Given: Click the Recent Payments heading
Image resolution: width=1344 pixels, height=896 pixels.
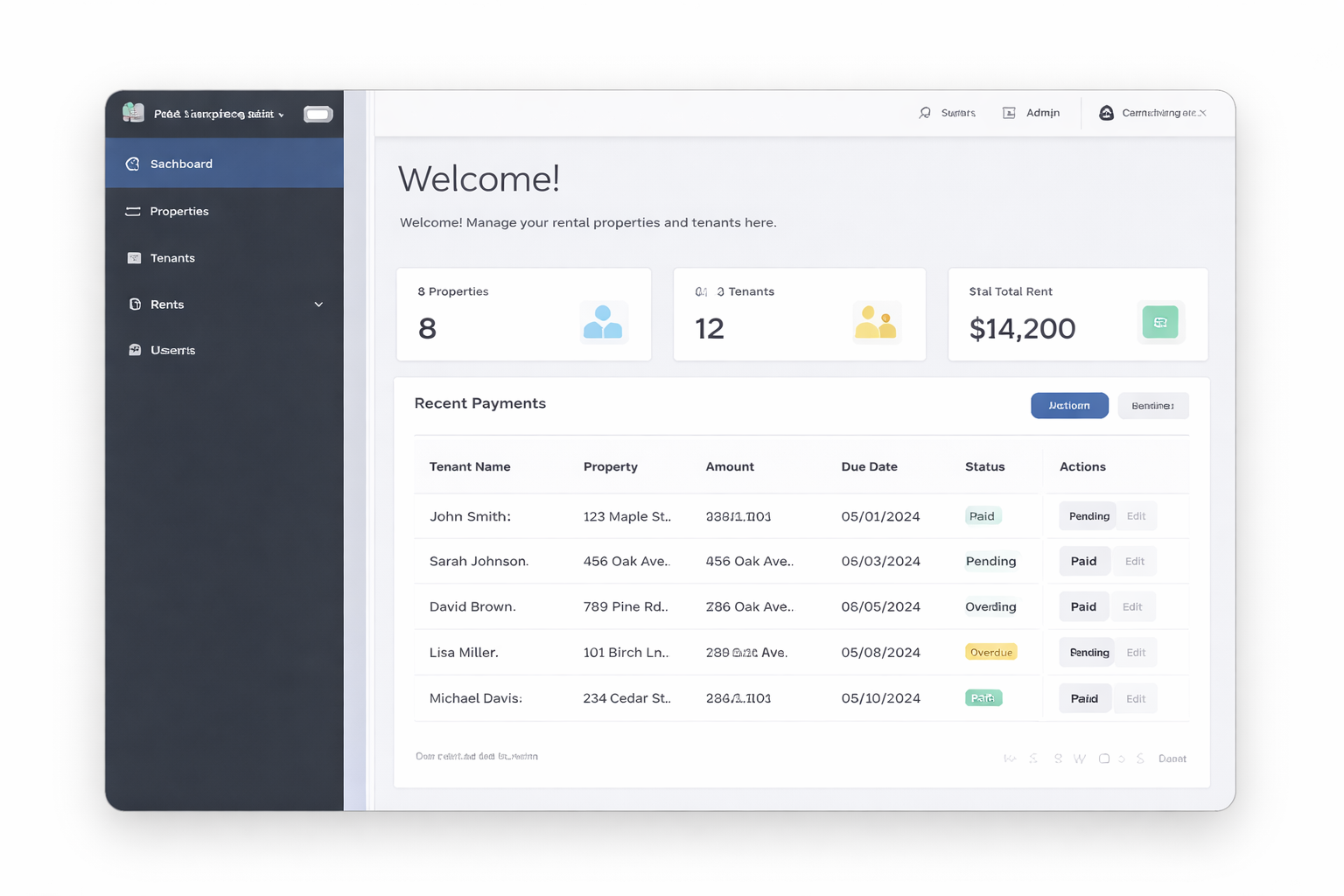Looking at the screenshot, I should click(x=480, y=403).
